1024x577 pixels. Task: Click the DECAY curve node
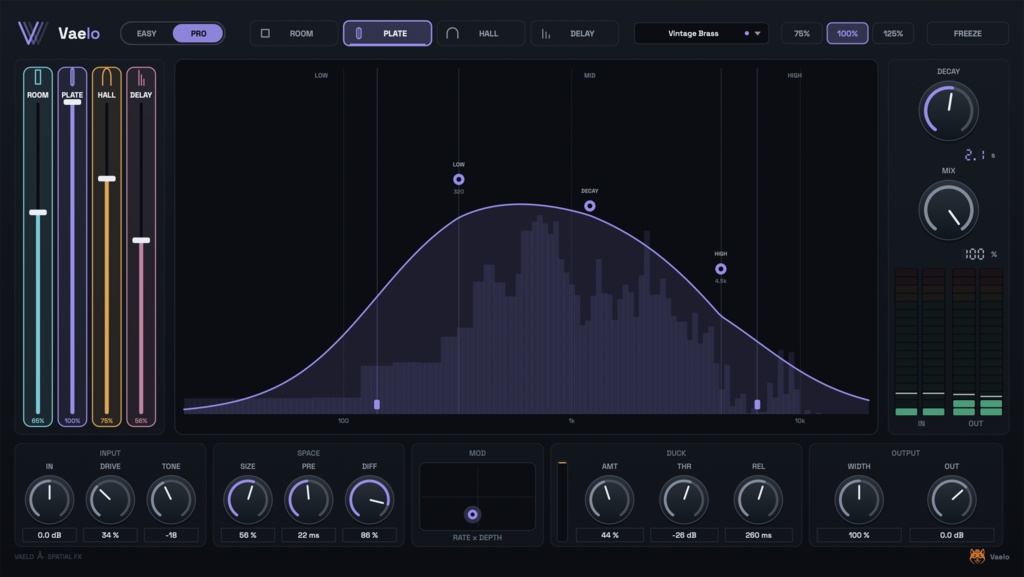(x=590, y=206)
